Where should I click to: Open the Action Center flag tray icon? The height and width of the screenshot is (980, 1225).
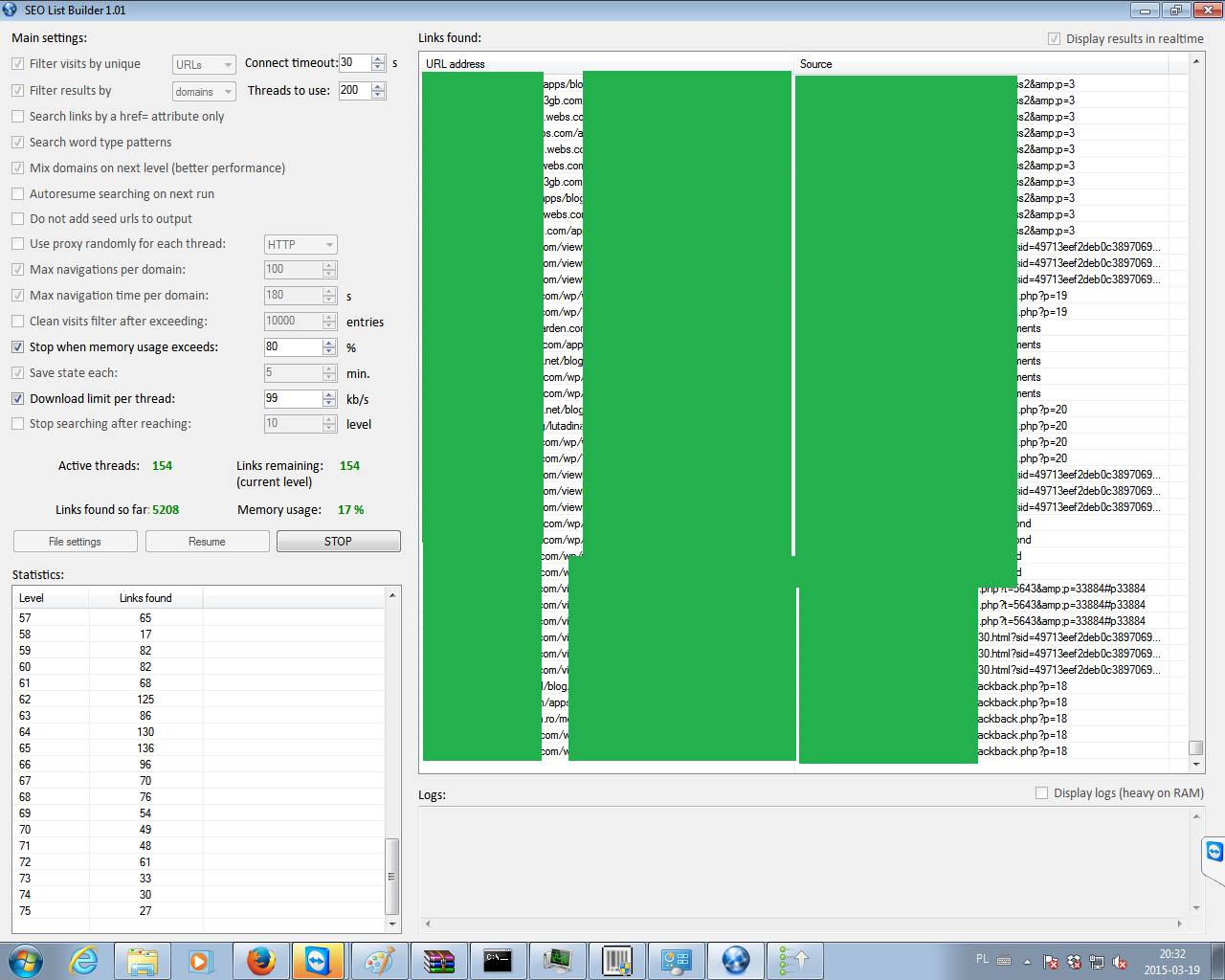click(1050, 962)
